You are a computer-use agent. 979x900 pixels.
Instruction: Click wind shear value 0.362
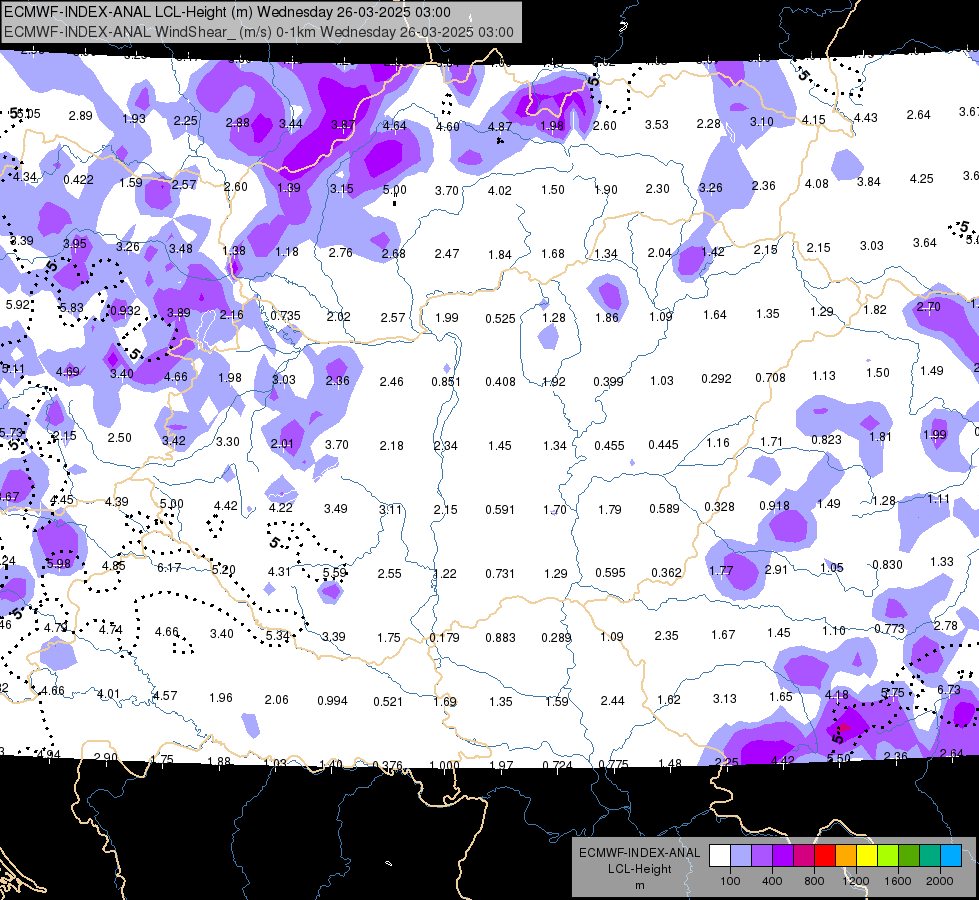pyautogui.click(x=666, y=573)
